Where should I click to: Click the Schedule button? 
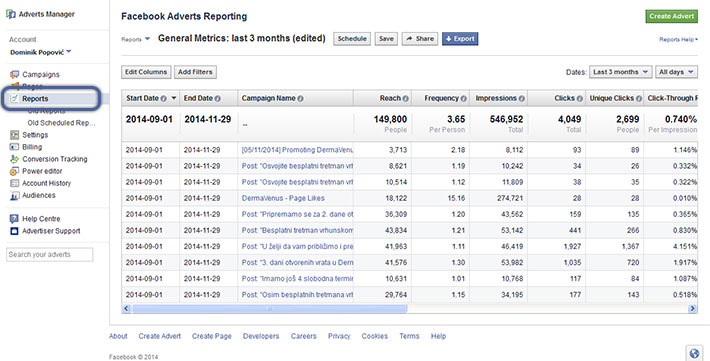[x=352, y=39]
